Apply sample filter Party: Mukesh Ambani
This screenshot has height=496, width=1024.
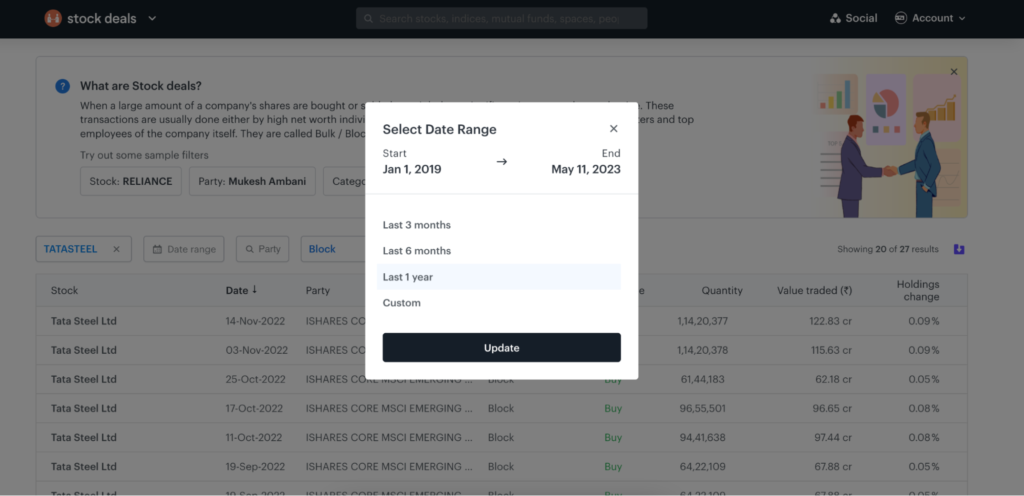click(x=252, y=181)
